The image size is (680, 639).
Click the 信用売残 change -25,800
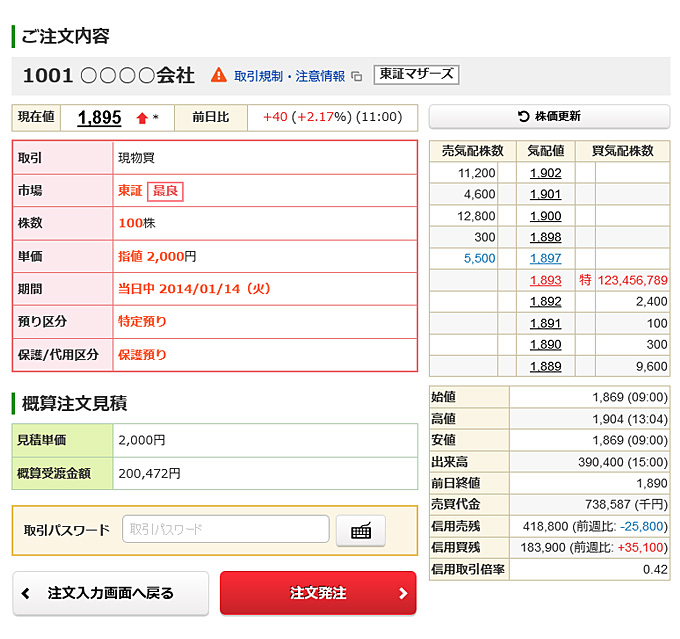tap(642, 526)
